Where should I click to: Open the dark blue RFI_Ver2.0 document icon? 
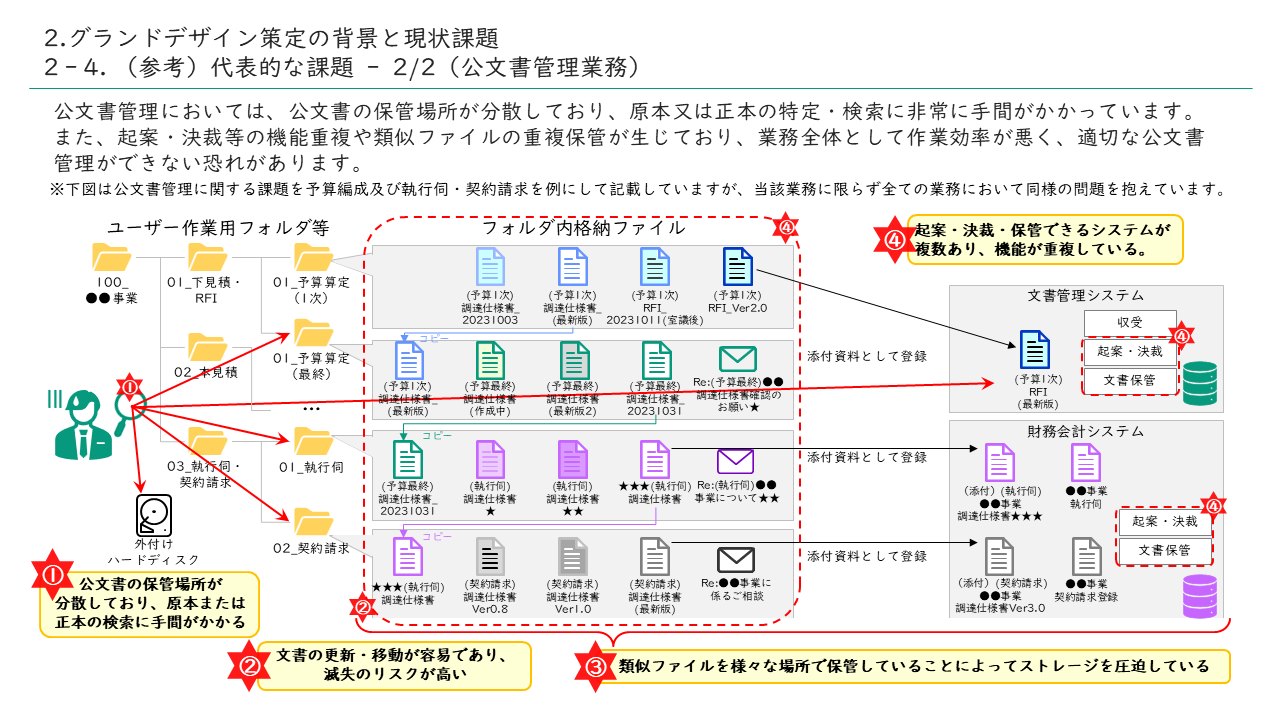(x=737, y=268)
